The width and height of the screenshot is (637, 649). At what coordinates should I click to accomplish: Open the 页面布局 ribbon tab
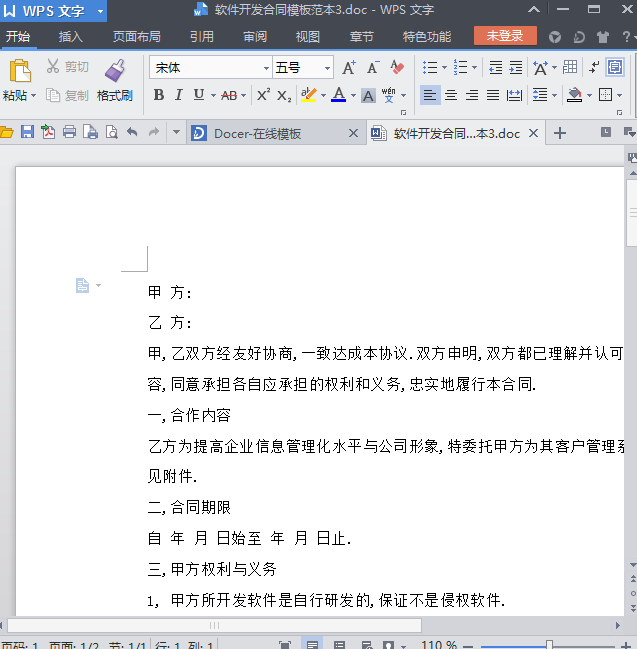click(137, 37)
